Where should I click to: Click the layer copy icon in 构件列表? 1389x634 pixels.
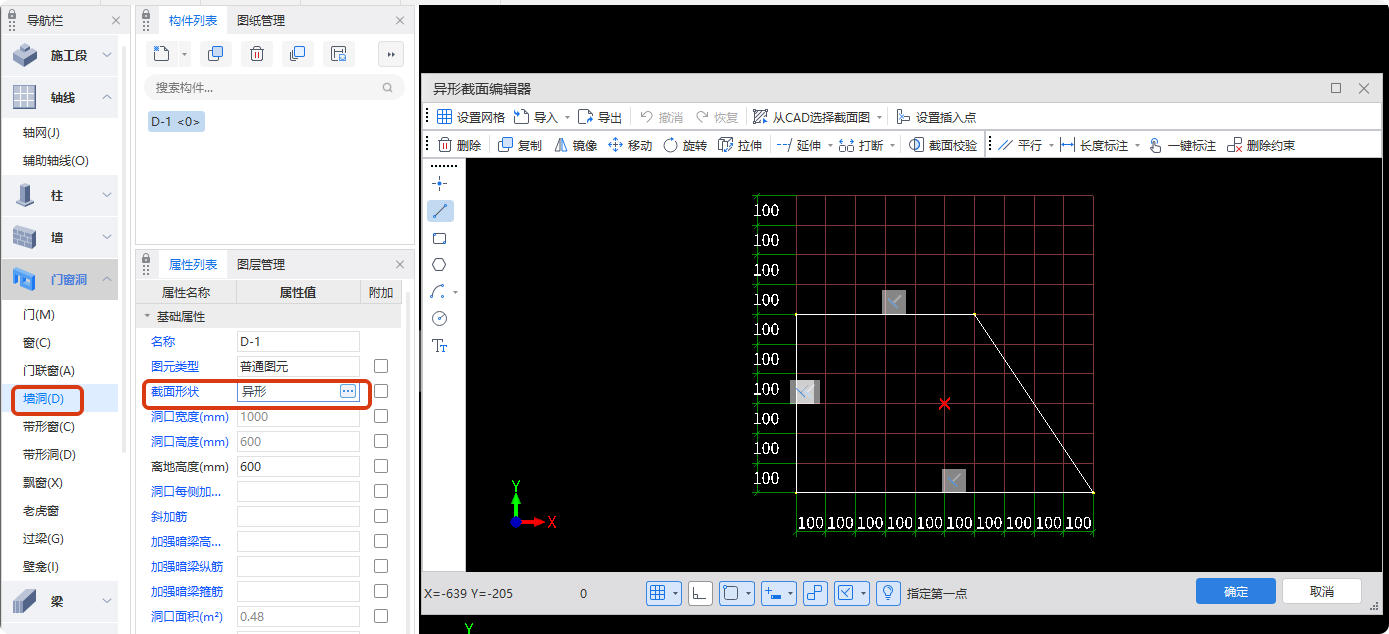coord(297,54)
